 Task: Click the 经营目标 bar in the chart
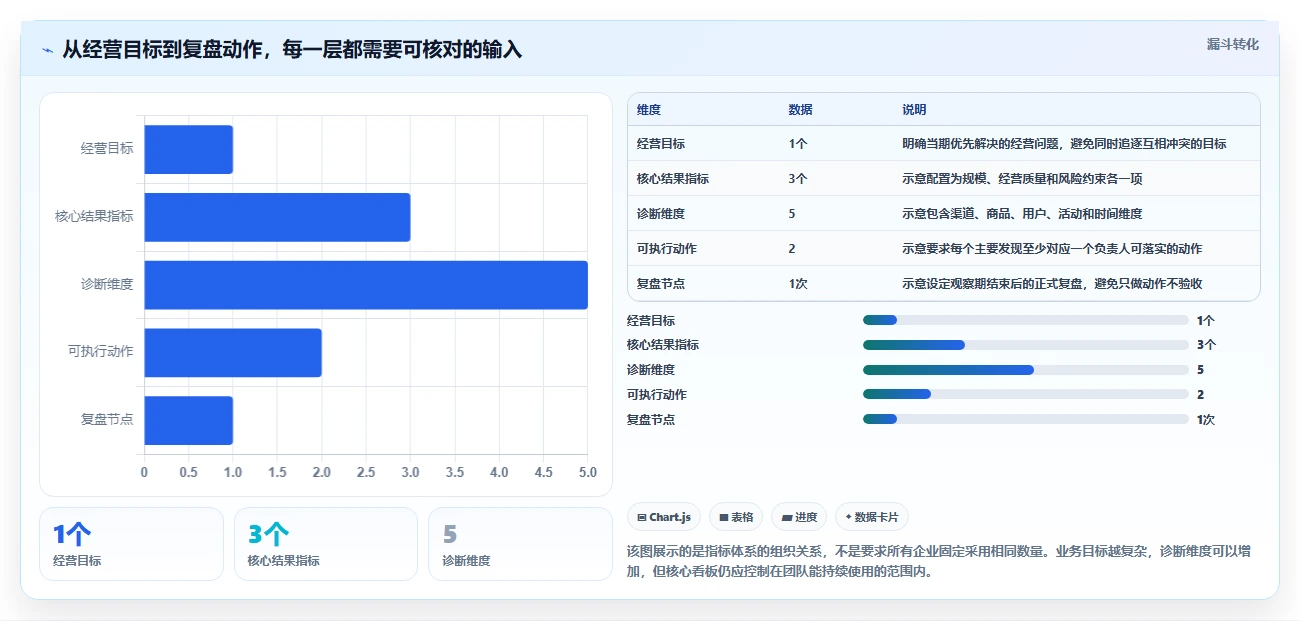coord(188,149)
